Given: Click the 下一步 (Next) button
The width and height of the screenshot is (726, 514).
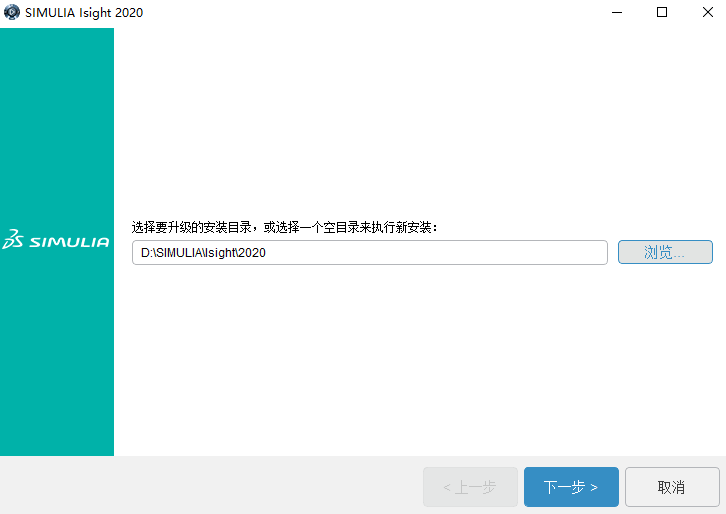Looking at the screenshot, I should tap(571, 487).
